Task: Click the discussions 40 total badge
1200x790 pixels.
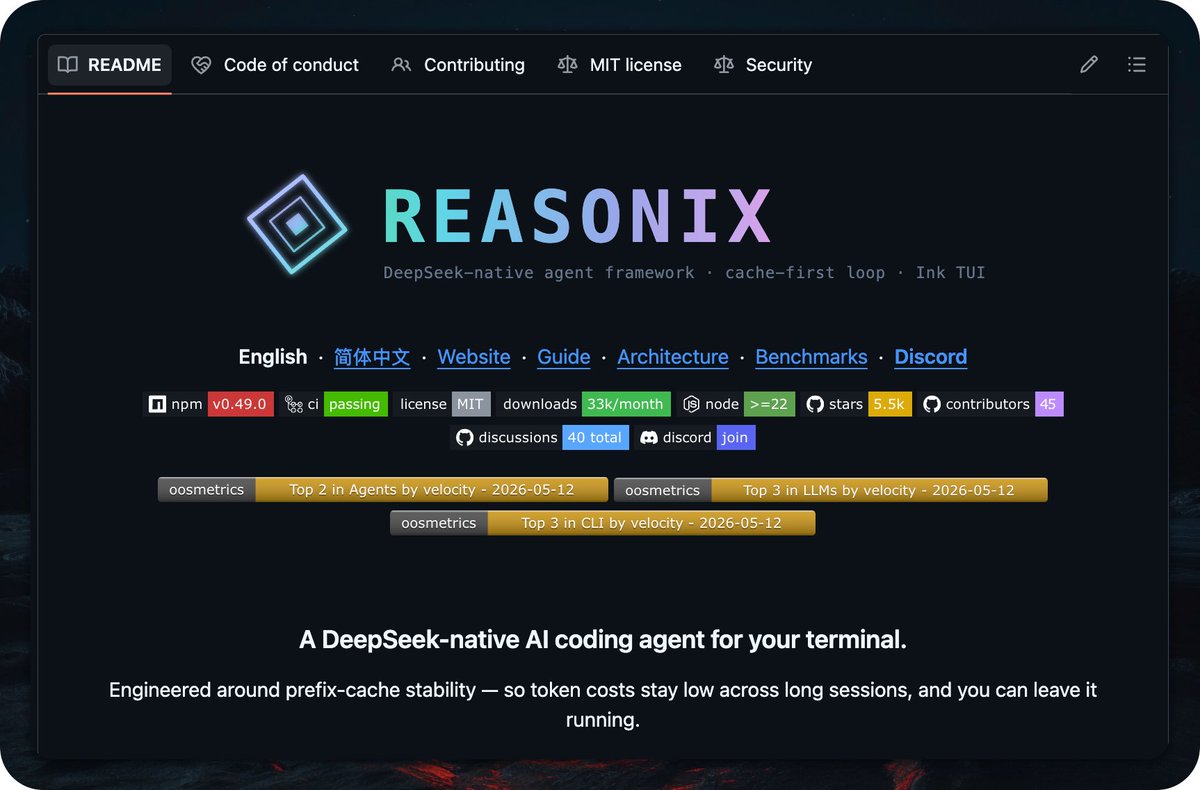Action: (541, 437)
